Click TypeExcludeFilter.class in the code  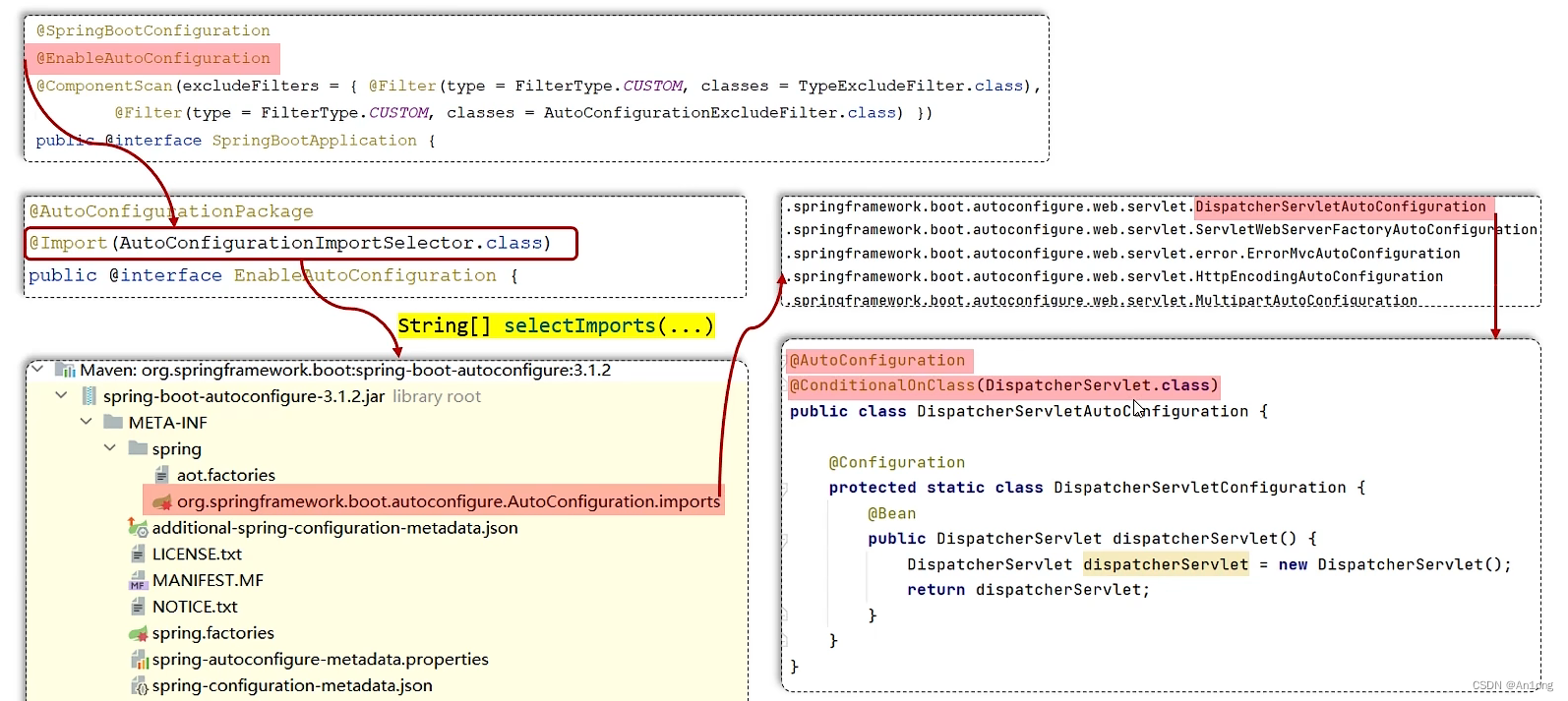[911, 86]
